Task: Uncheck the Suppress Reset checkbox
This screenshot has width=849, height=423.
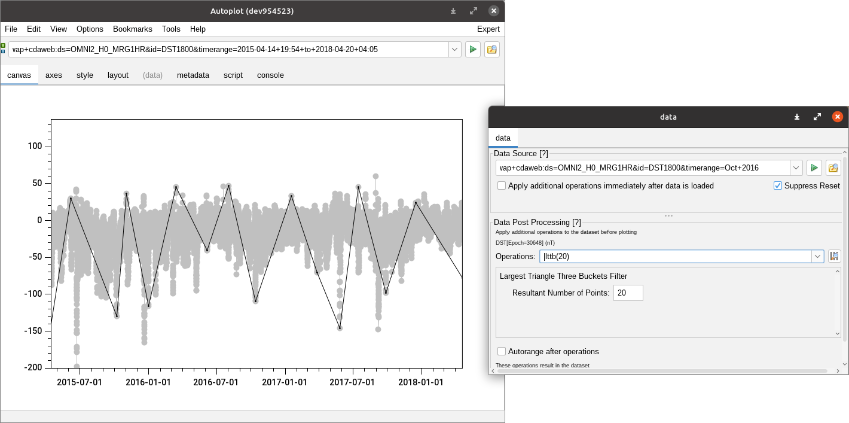Action: pos(778,186)
